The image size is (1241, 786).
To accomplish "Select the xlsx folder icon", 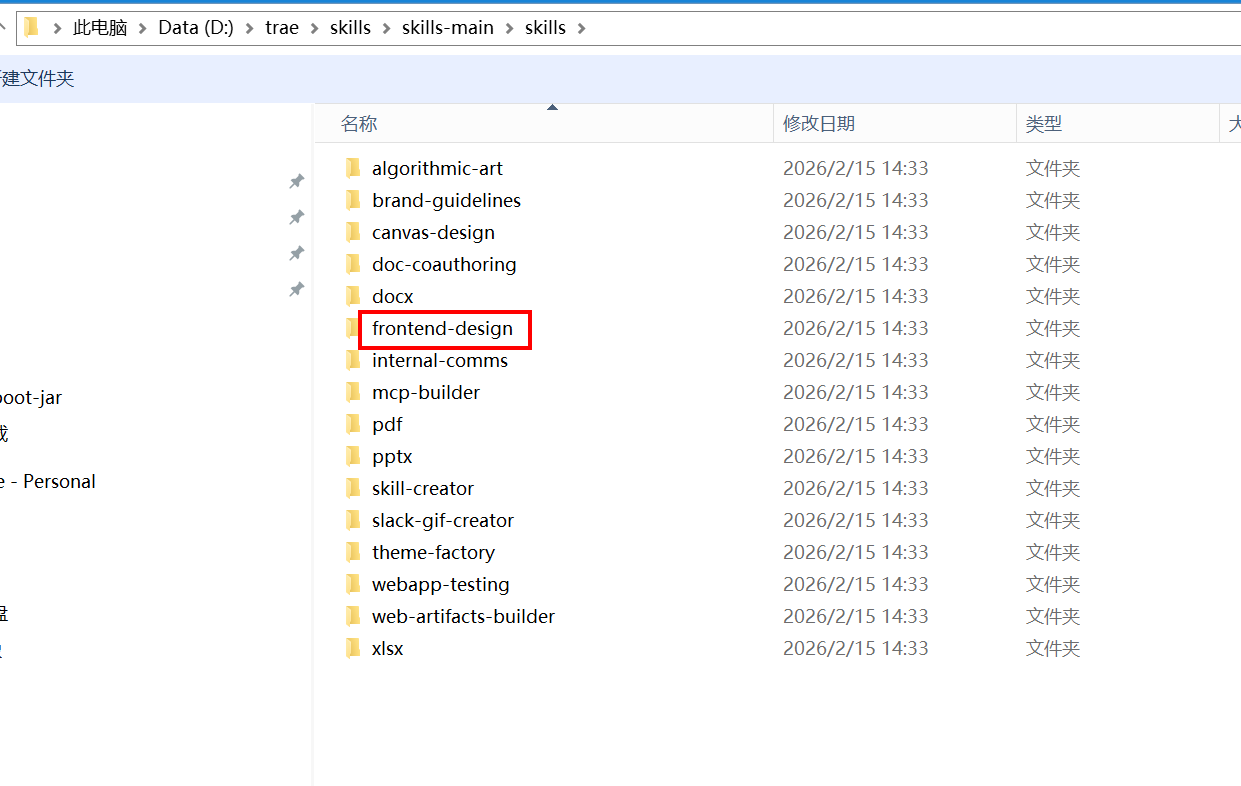I will 353,648.
